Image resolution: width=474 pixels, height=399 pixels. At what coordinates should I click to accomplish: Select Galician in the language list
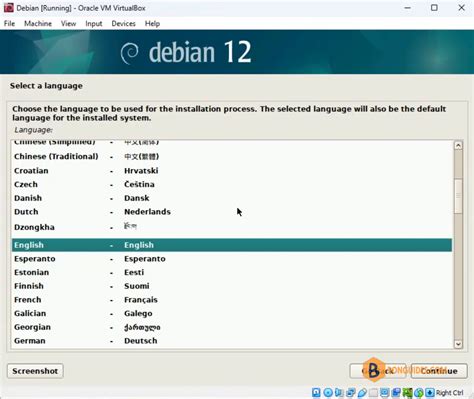[232, 313]
